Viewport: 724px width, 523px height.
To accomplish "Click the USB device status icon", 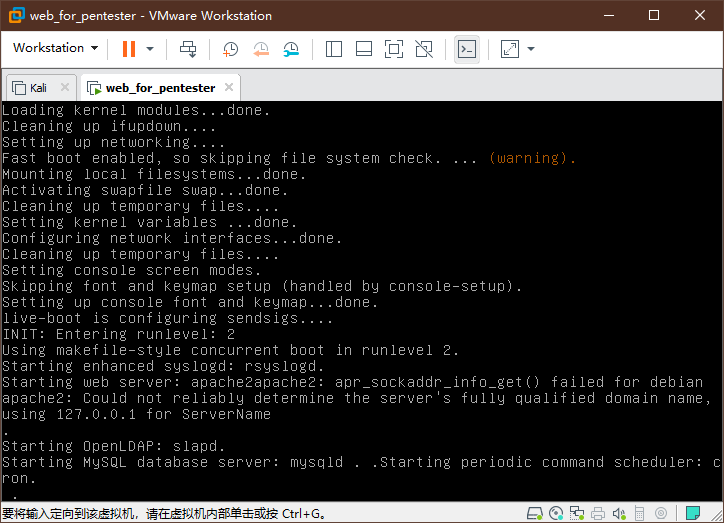I will click(x=640, y=513).
